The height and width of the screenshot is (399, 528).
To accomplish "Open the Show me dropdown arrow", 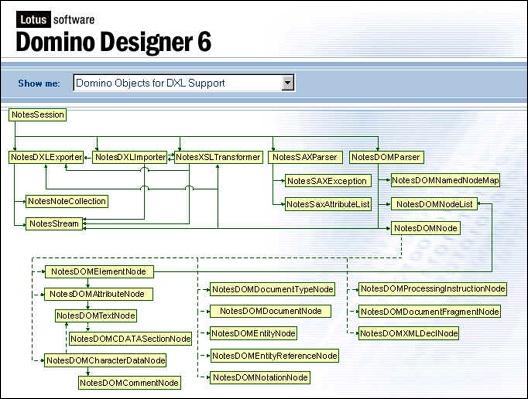I will pos(288,83).
